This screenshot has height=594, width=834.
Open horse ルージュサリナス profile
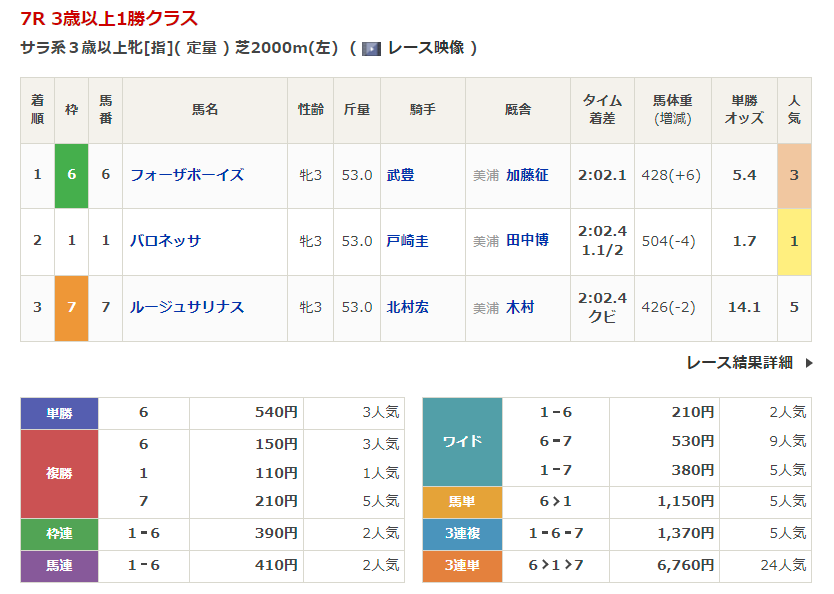187,307
